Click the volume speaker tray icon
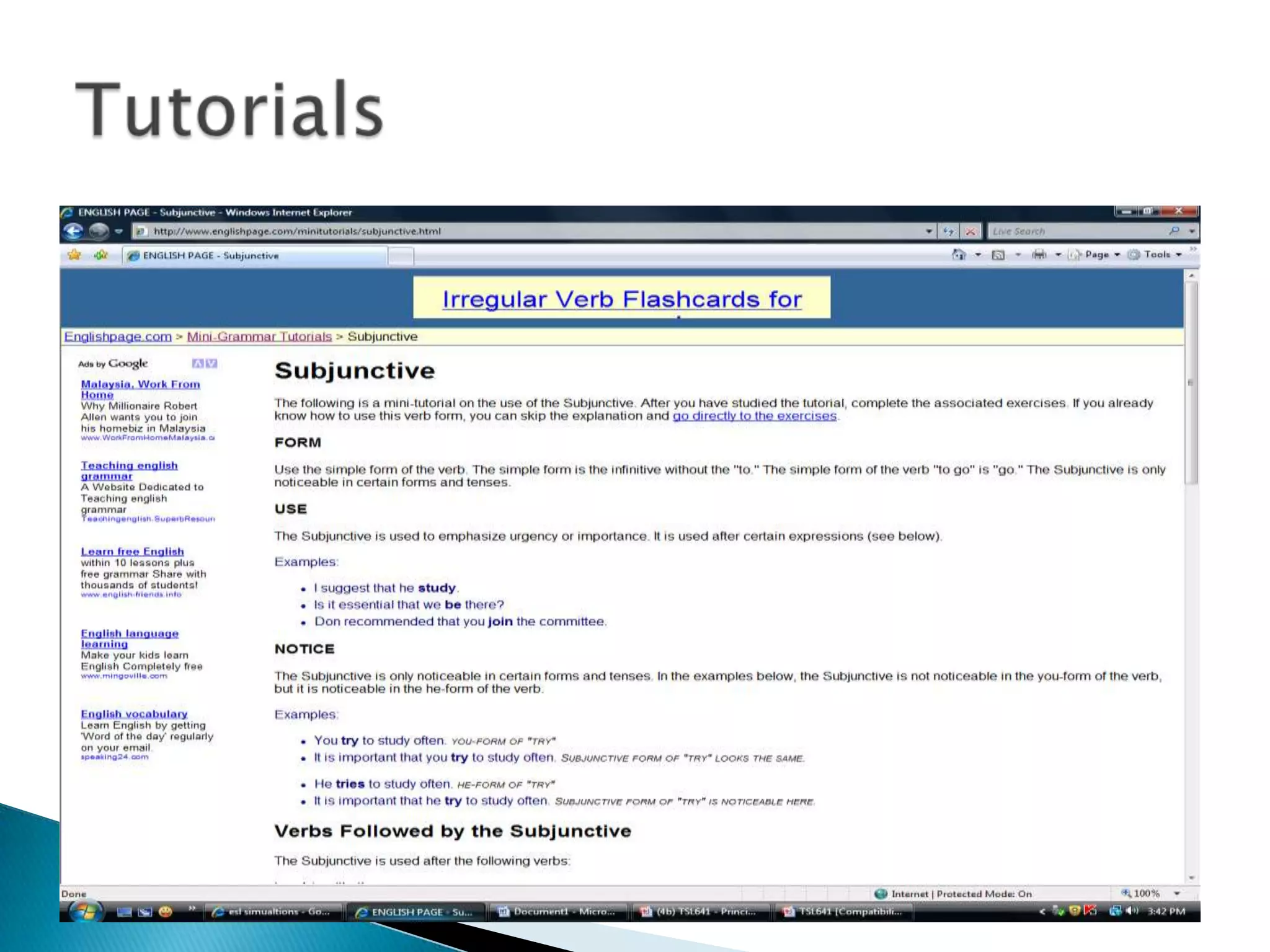 click(1132, 911)
